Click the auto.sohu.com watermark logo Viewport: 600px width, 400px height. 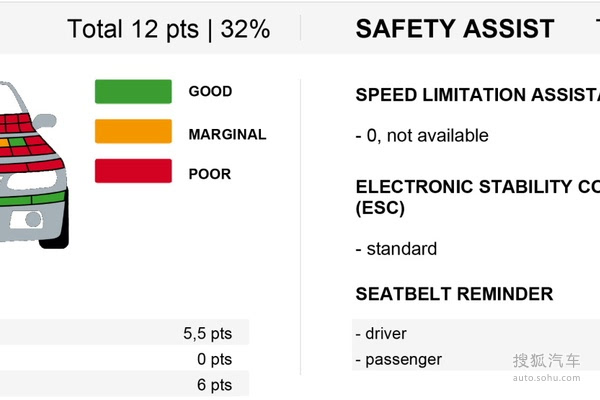(x=546, y=367)
